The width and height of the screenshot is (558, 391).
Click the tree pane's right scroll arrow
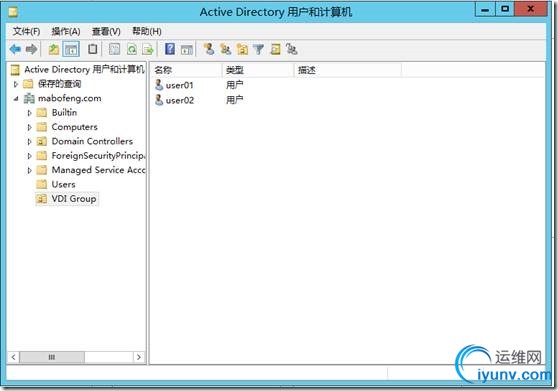coord(139,357)
